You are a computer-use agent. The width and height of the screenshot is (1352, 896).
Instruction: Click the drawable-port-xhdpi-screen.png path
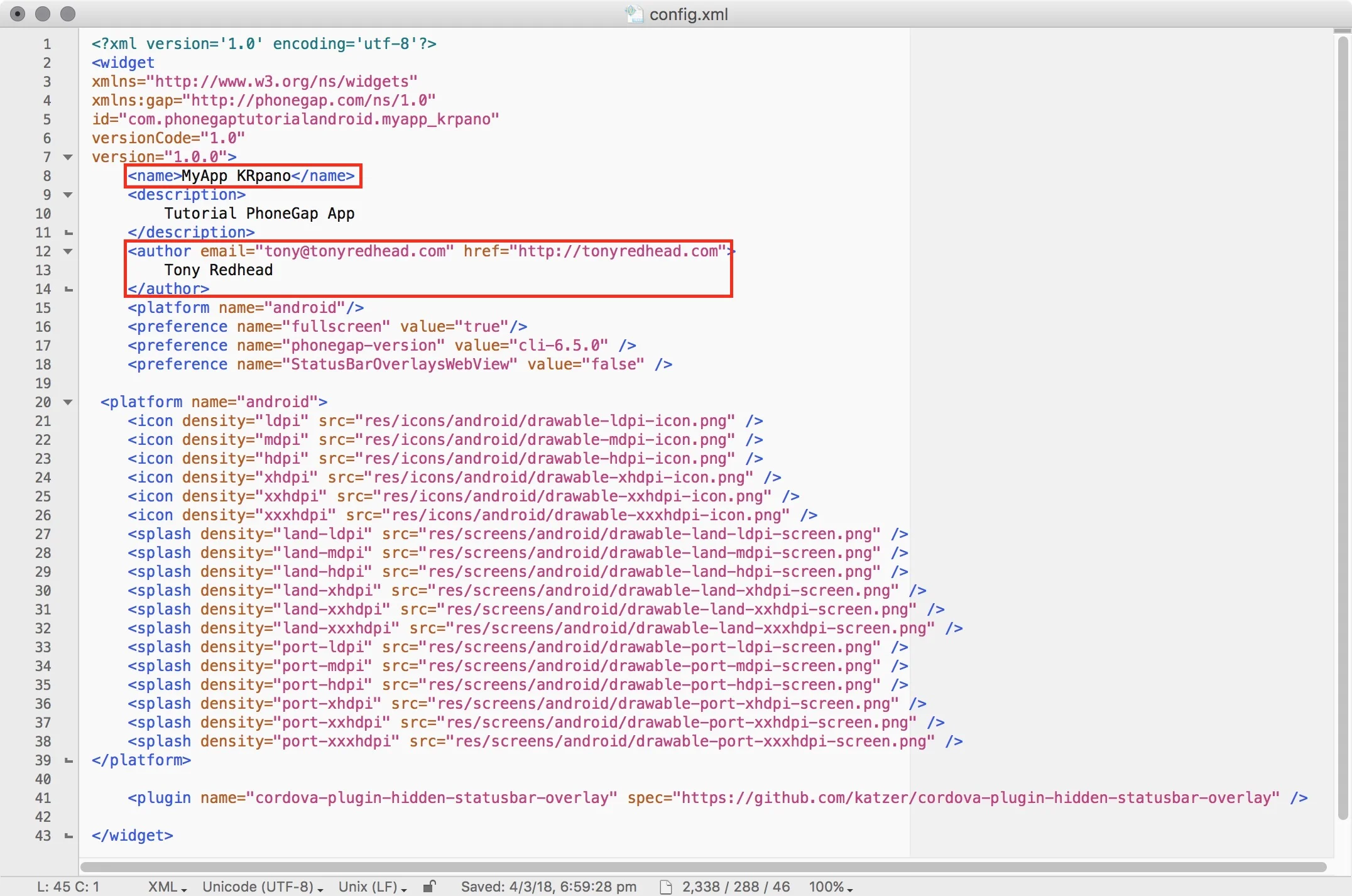[663, 704]
